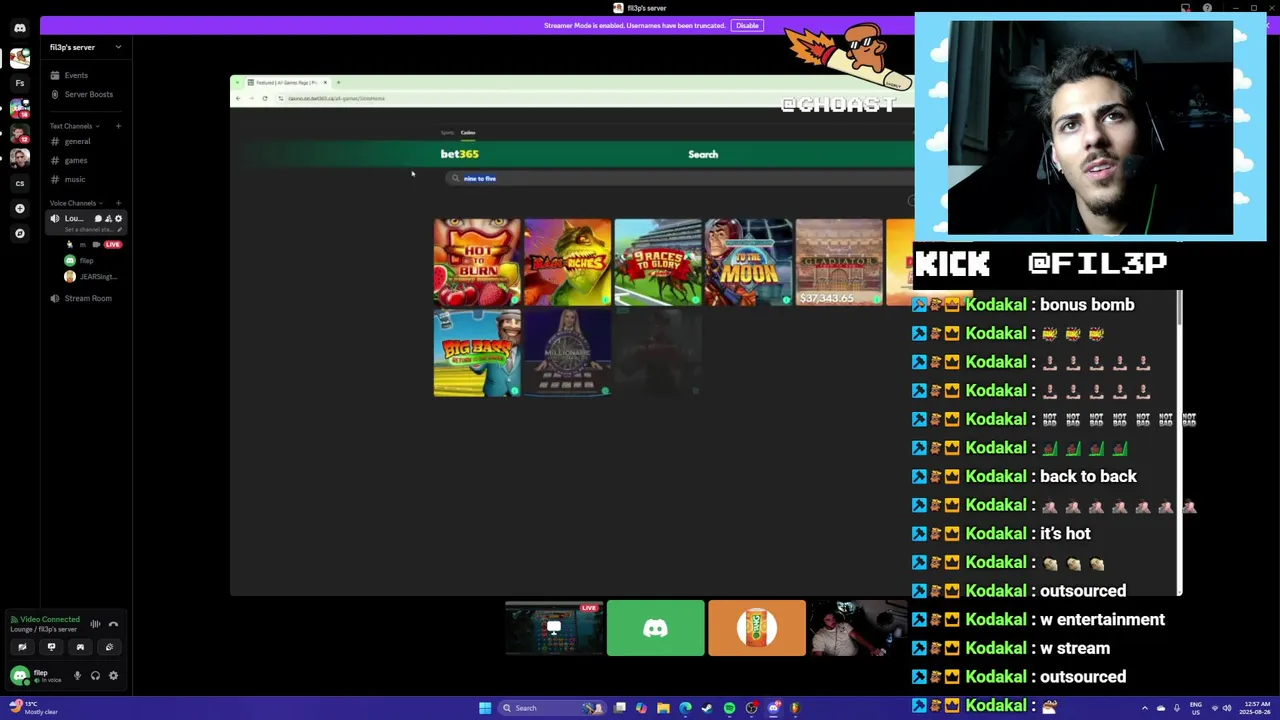Select the orange avatar participant tile
The height and width of the screenshot is (720, 1280).
pyautogui.click(x=757, y=628)
